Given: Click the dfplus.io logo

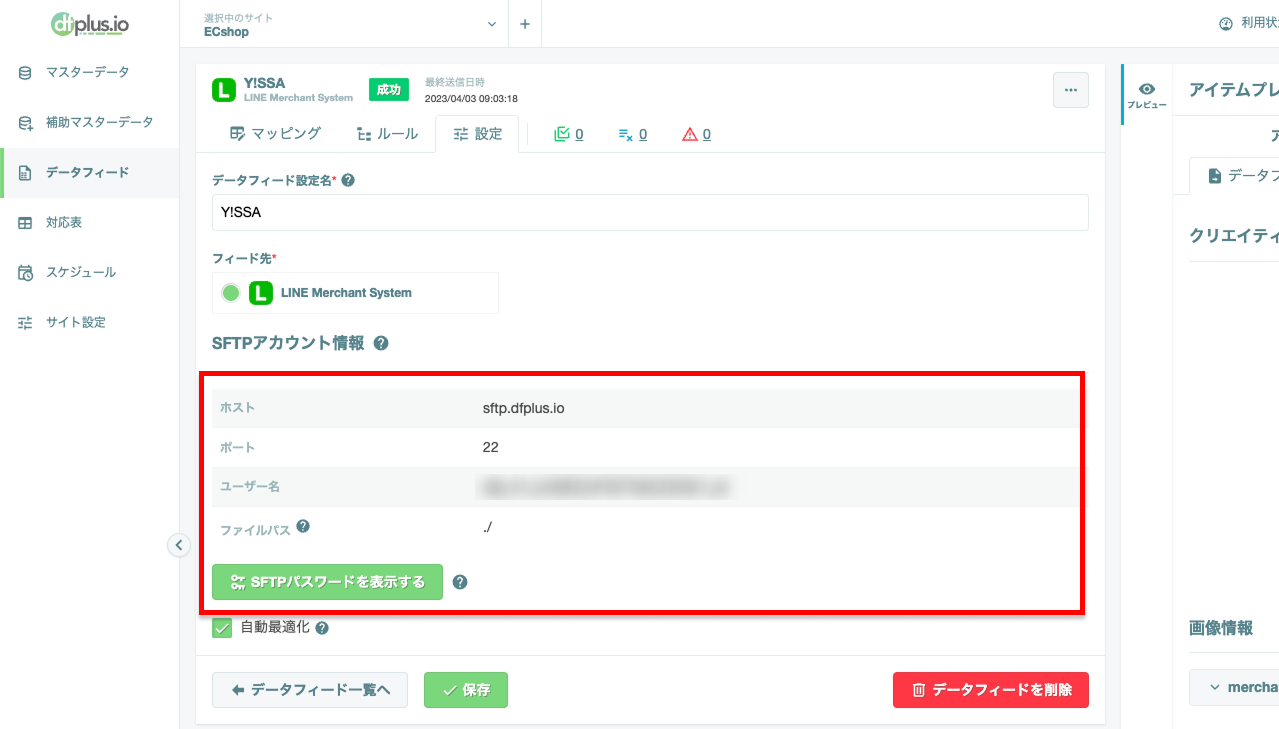Looking at the screenshot, I should click(89, 23).
